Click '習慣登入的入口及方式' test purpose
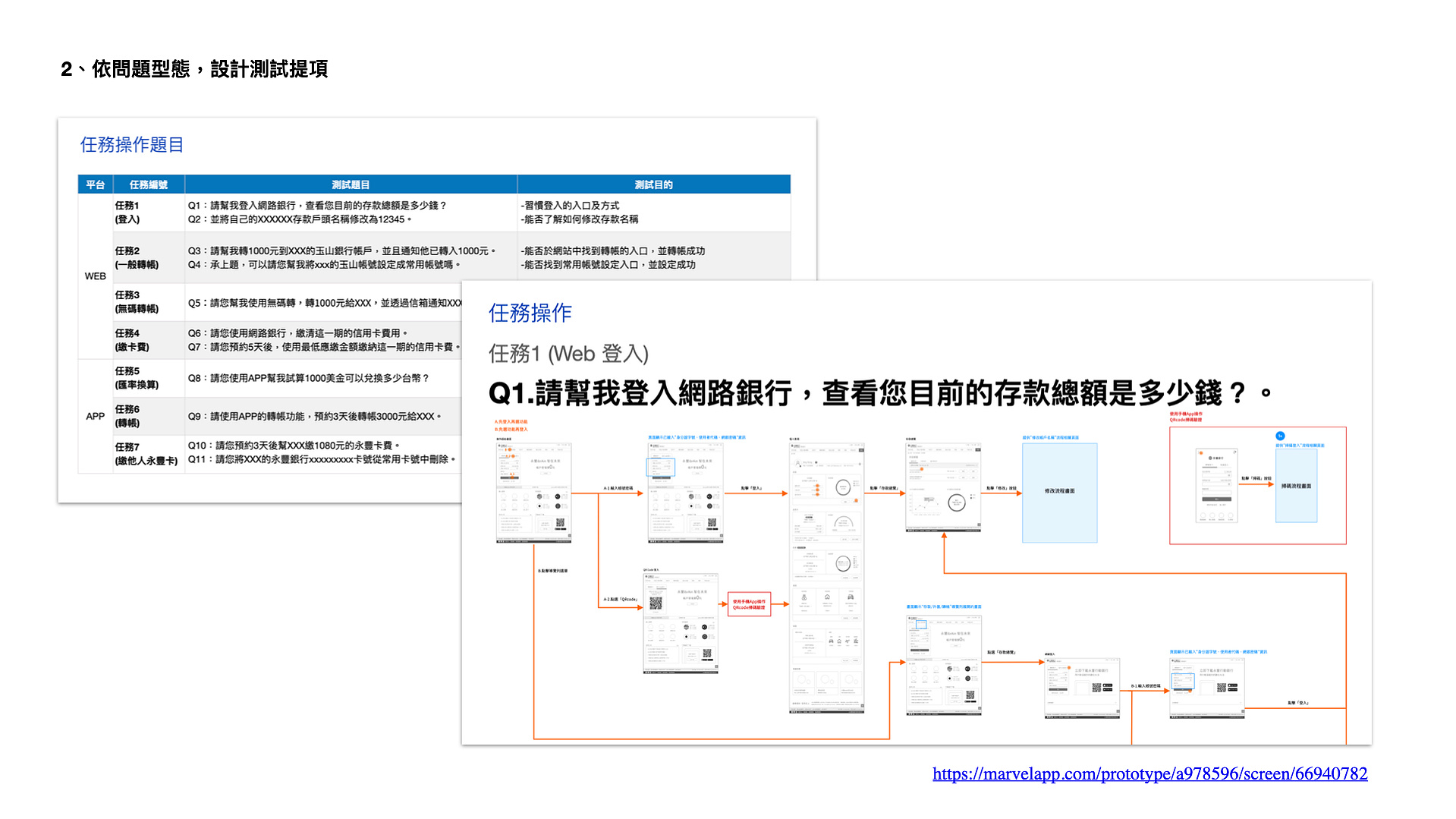 click(x=571, y=206)
